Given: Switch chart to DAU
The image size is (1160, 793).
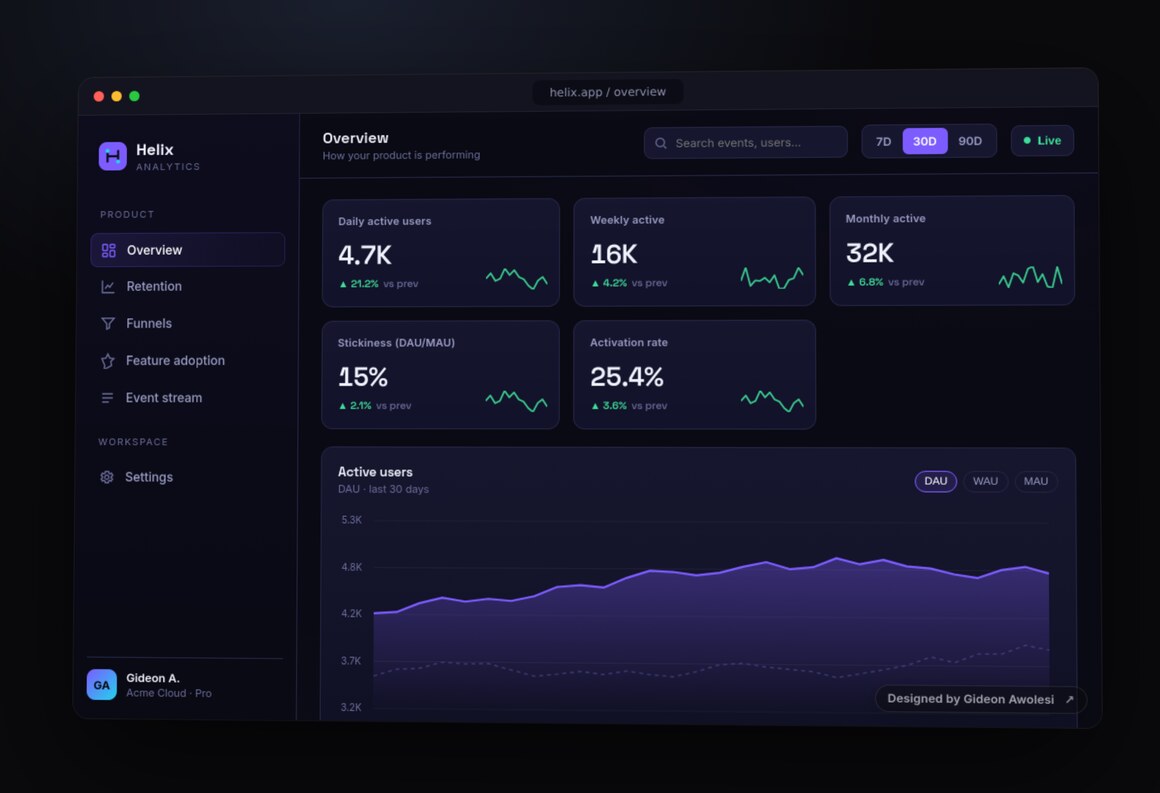Looking at the screenshot, I should click(936, 481).
